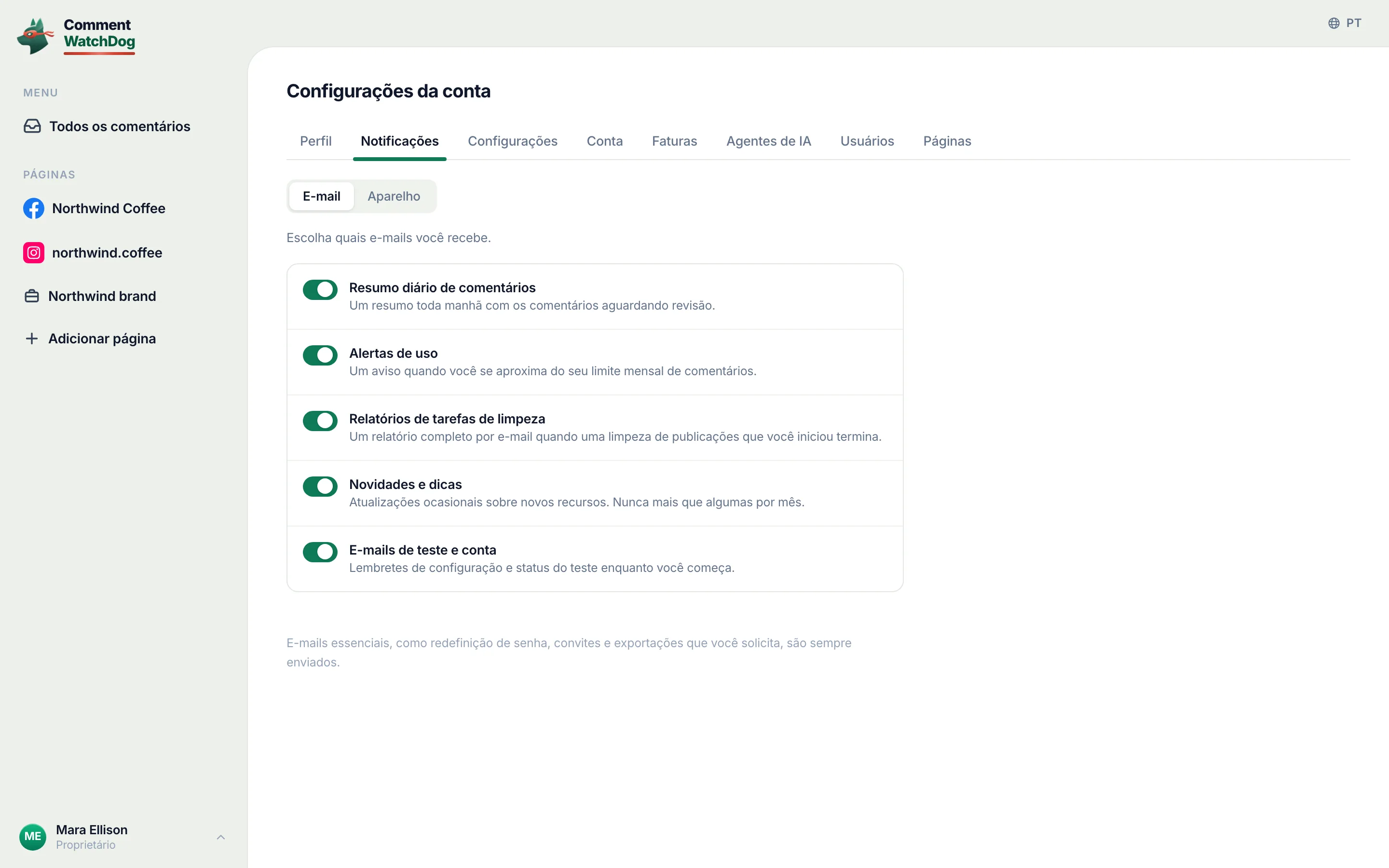Toggle E-mails de teste e conta switch
1389x868 pixels.
pyautogui.click(x=320, y=552)
